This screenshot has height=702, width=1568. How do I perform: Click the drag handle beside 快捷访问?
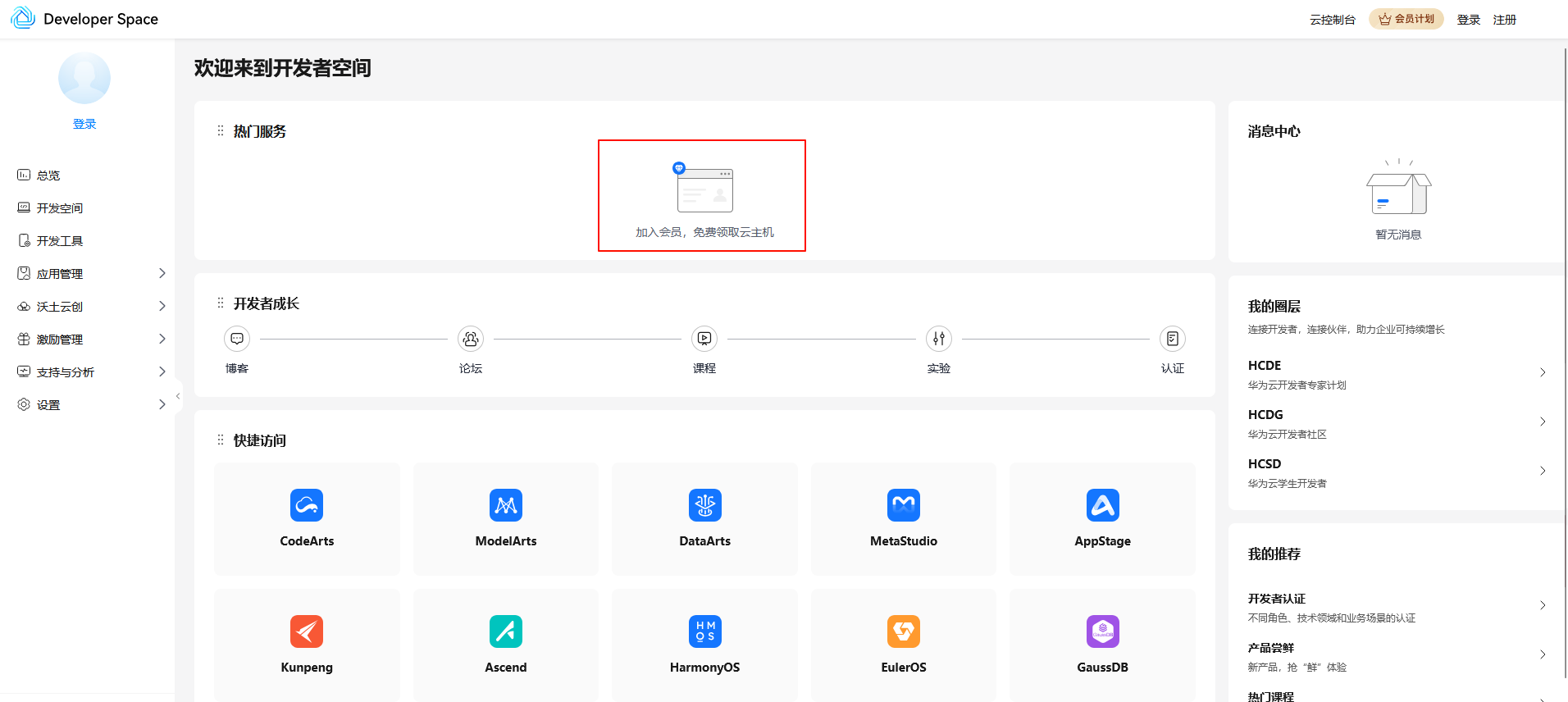[220, 440]
